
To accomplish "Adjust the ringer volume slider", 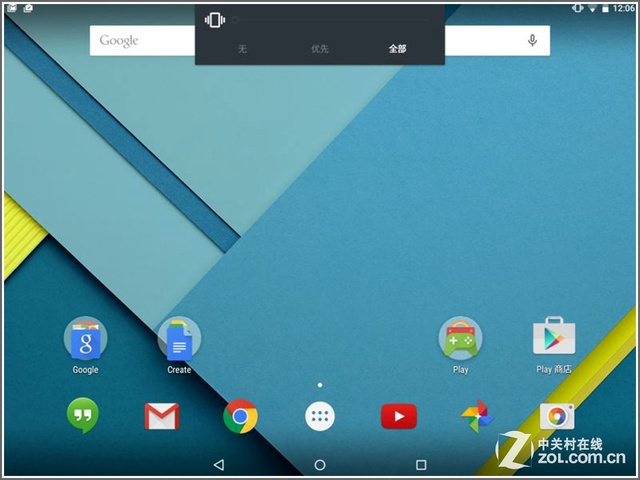I will (331, 20).
